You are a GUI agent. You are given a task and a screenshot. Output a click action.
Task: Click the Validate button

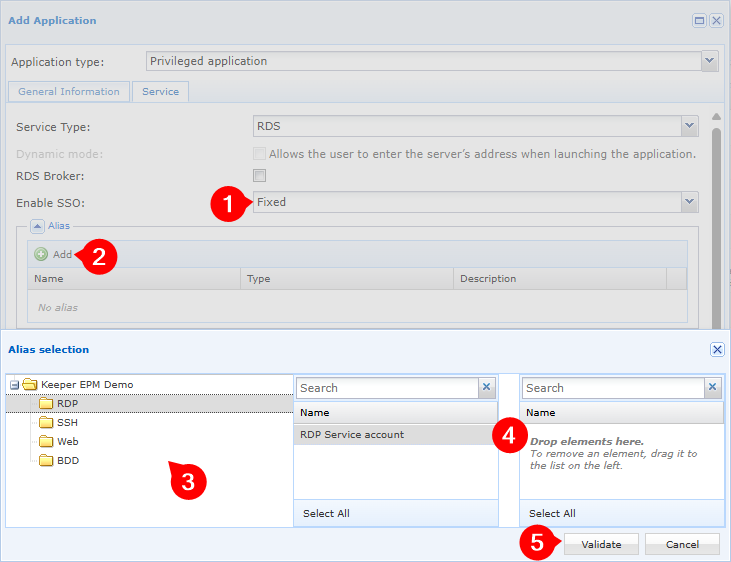601,544
